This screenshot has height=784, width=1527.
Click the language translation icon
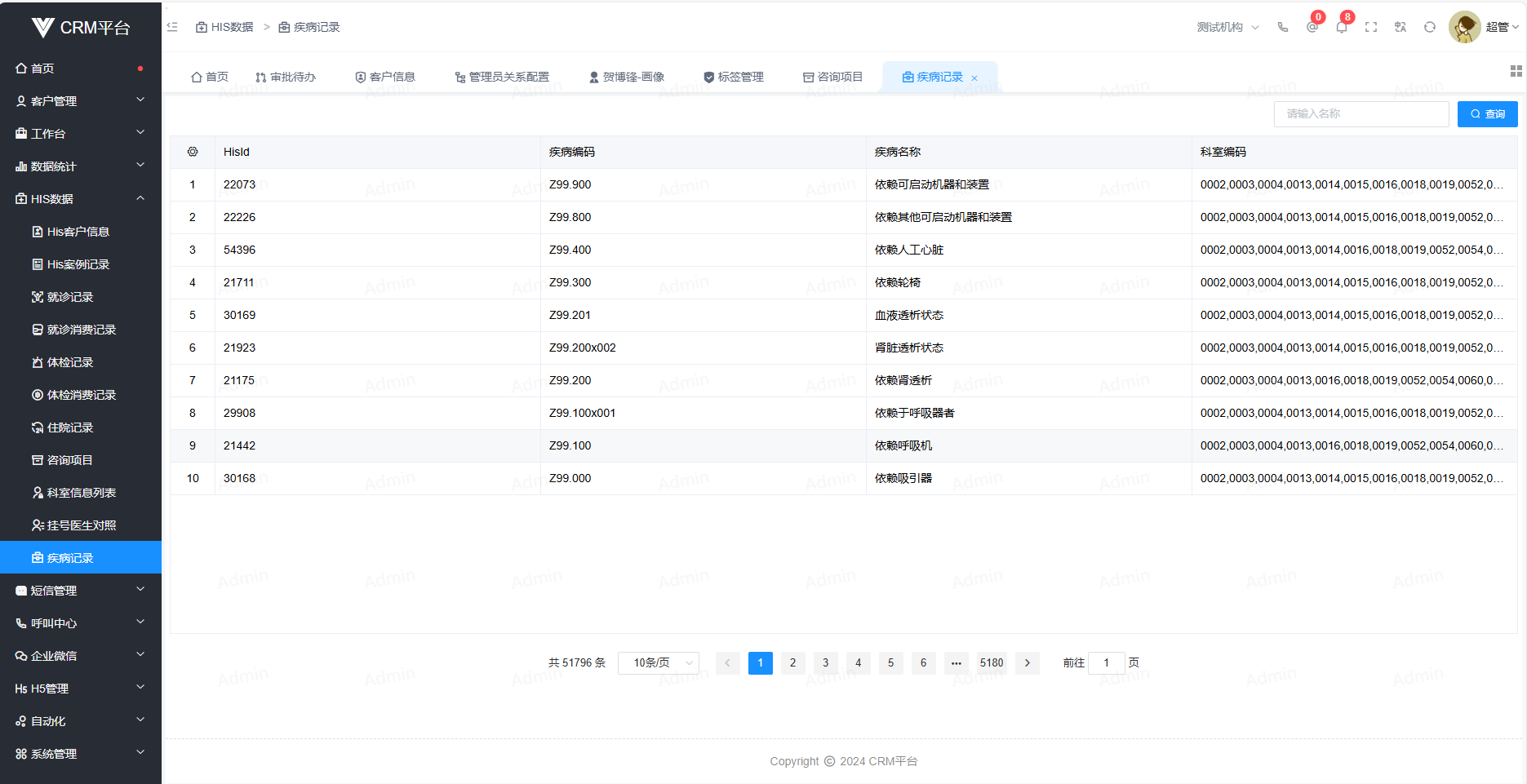coord(1400,27)
